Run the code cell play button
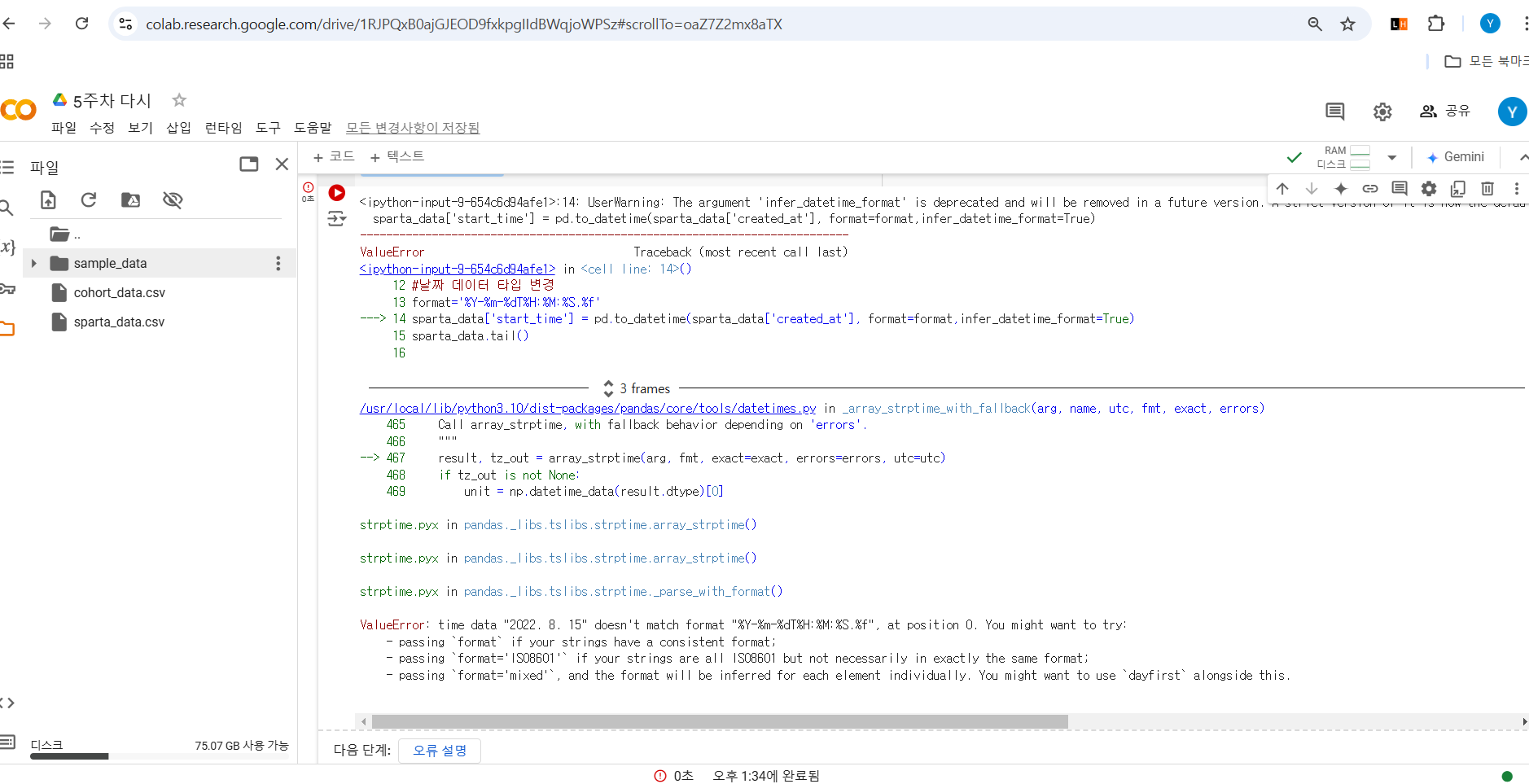Image resolution: width=1529 pixels, height=784 pixels. [x=336, y=193]
